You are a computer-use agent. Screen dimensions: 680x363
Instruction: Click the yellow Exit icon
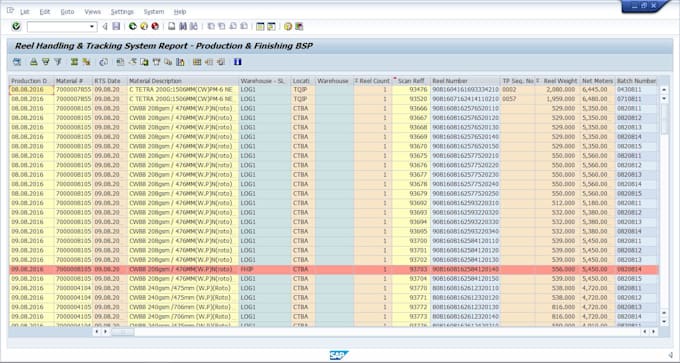click(x=144, y=26)
